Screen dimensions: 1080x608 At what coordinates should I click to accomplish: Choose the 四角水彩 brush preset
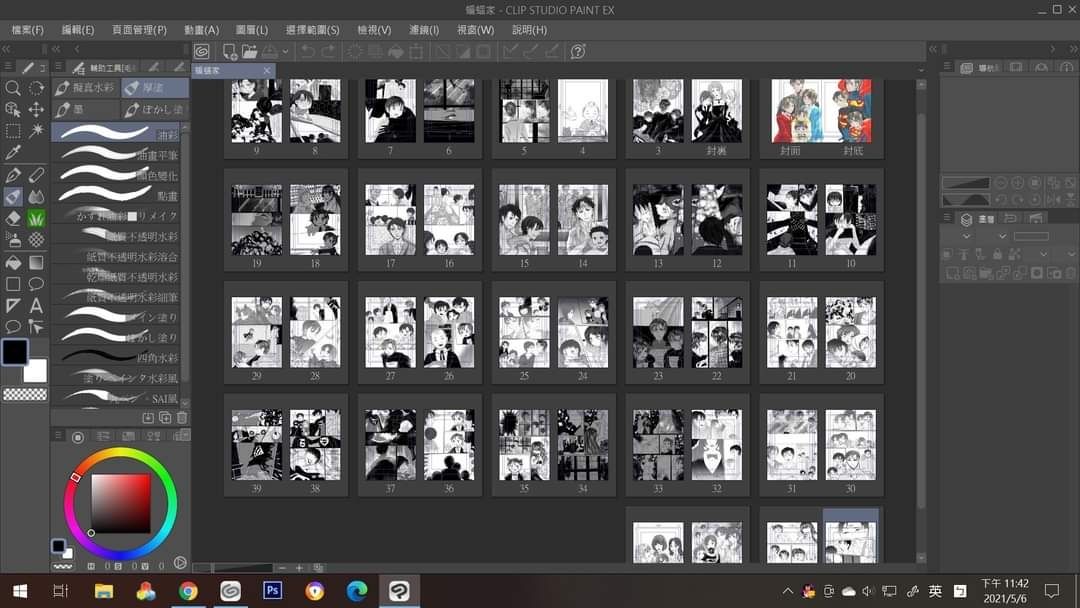(117, 357)
